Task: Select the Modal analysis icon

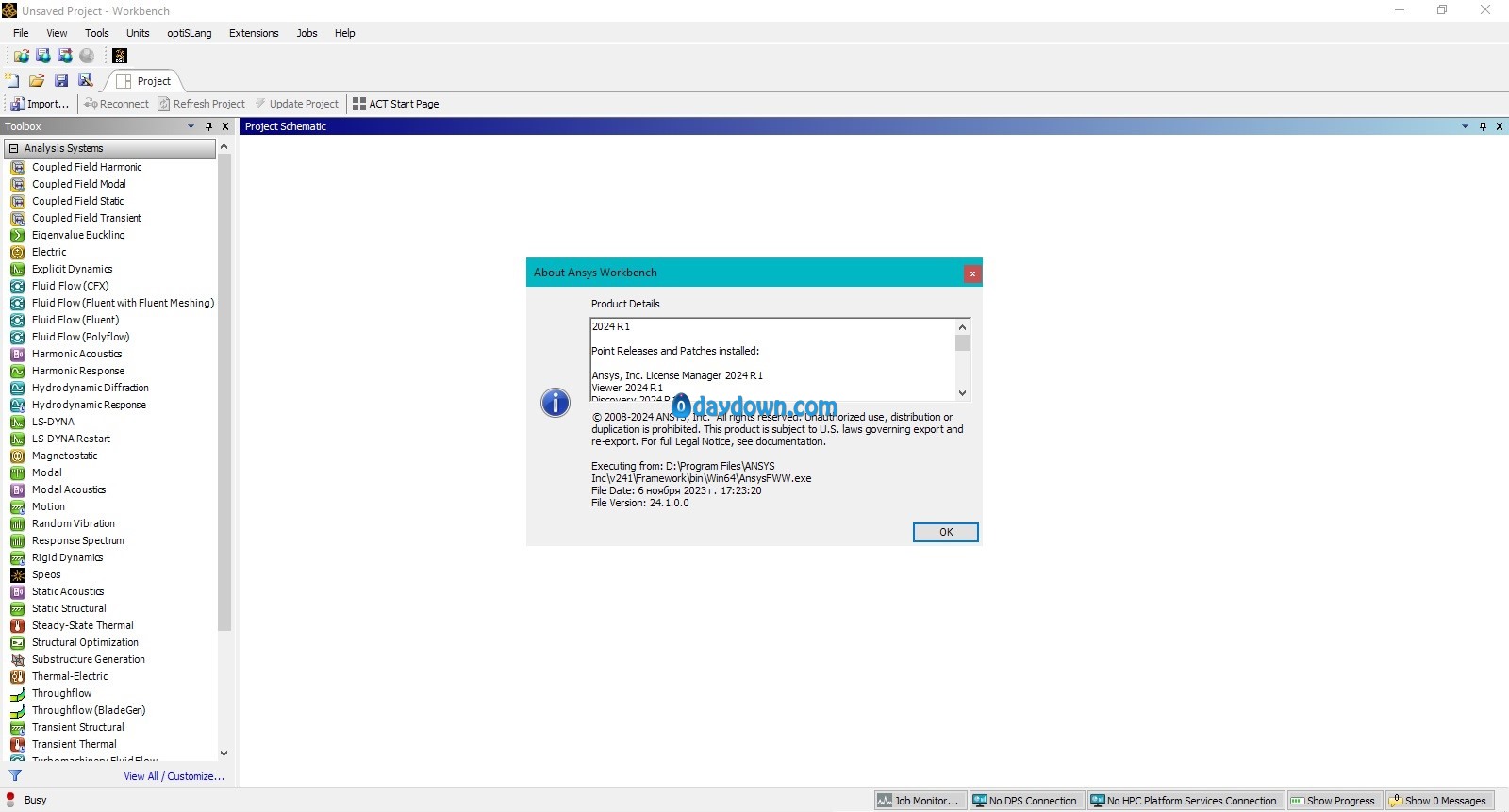Action: pos(17,472)
